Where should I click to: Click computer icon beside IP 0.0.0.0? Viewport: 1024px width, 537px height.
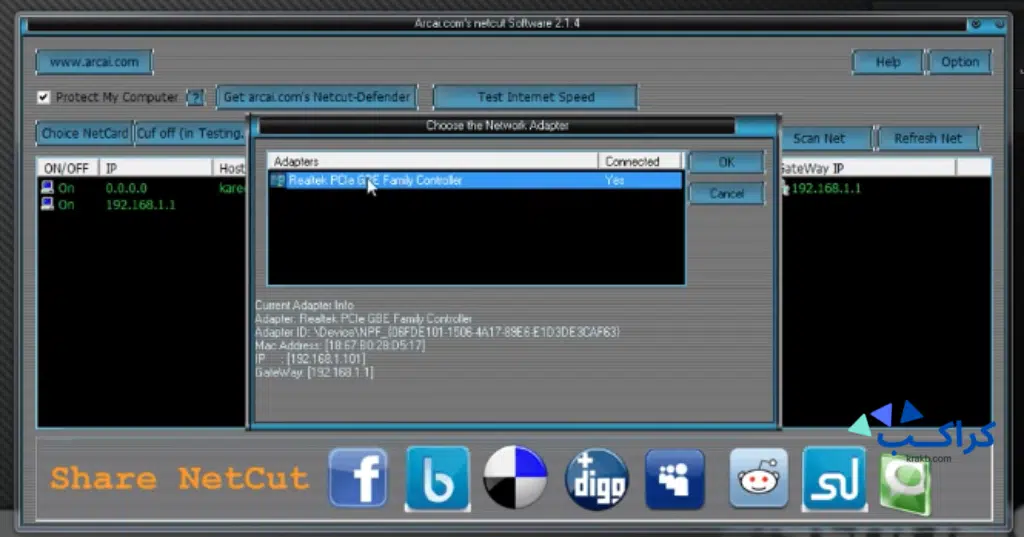[x=47, y=187]
